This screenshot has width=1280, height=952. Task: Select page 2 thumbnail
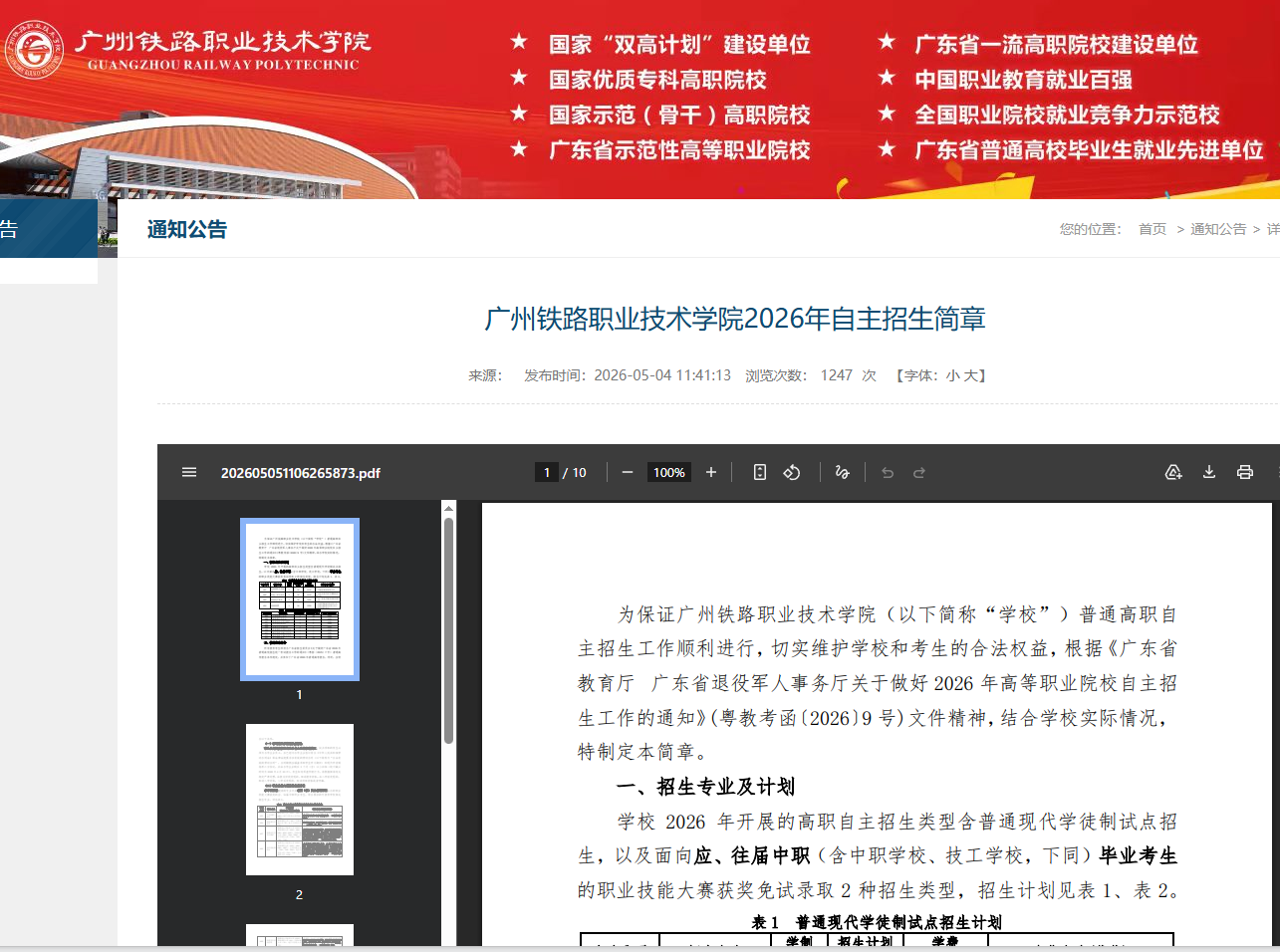tap(300, 800)
